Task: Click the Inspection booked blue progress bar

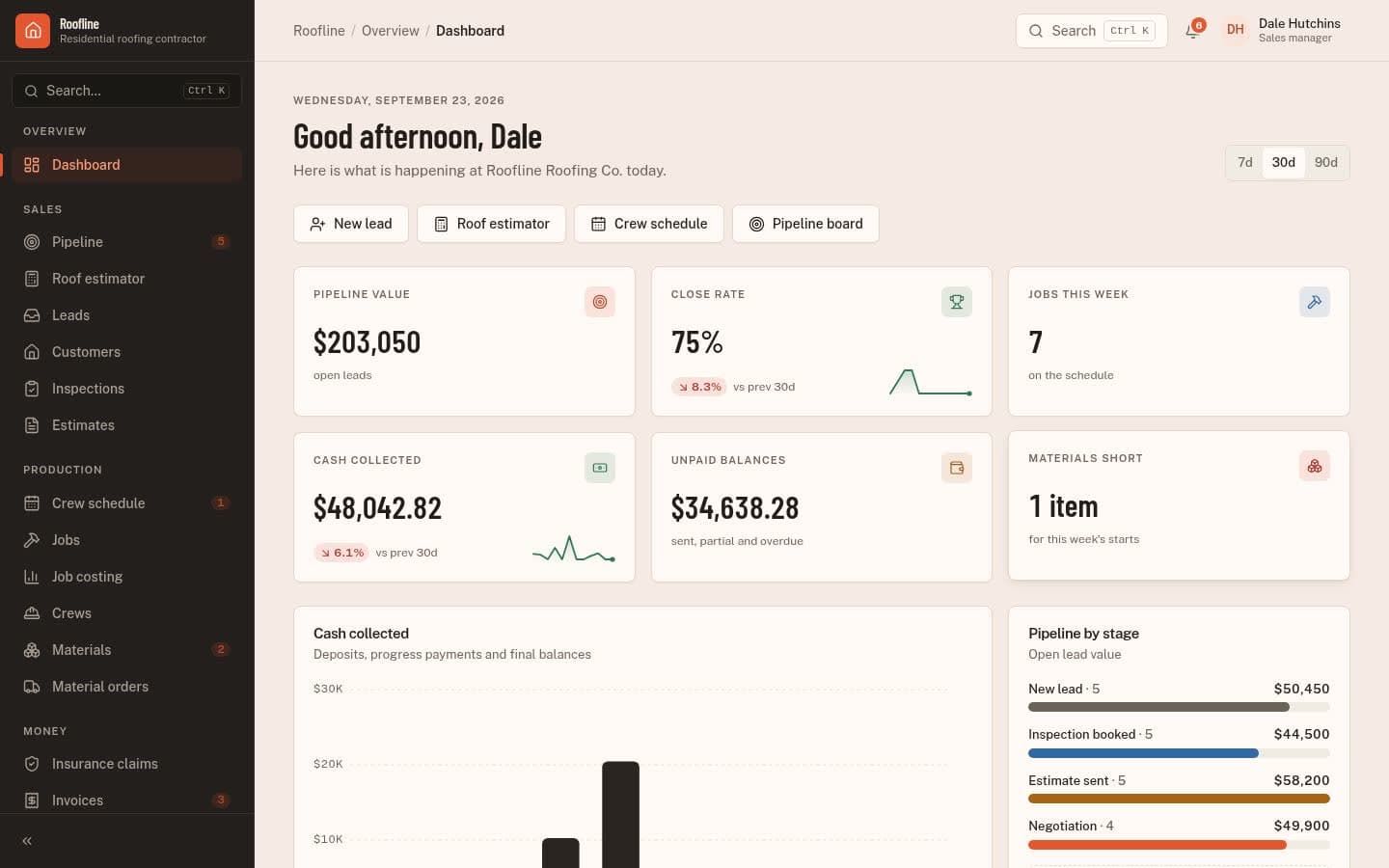Action: tap(1179, 753)
